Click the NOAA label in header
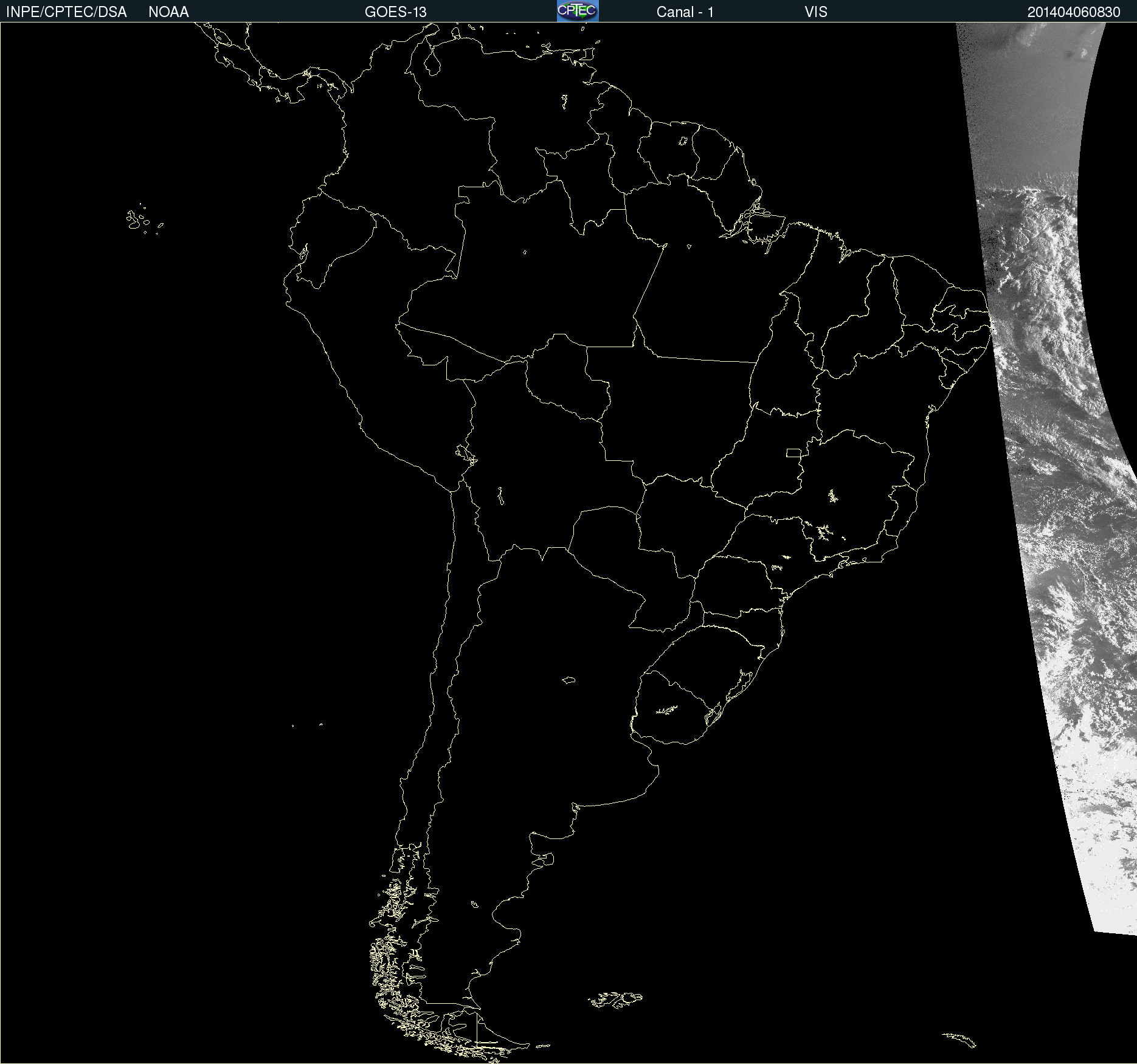Viewport: 1137px width, 1064px height. 168,12
